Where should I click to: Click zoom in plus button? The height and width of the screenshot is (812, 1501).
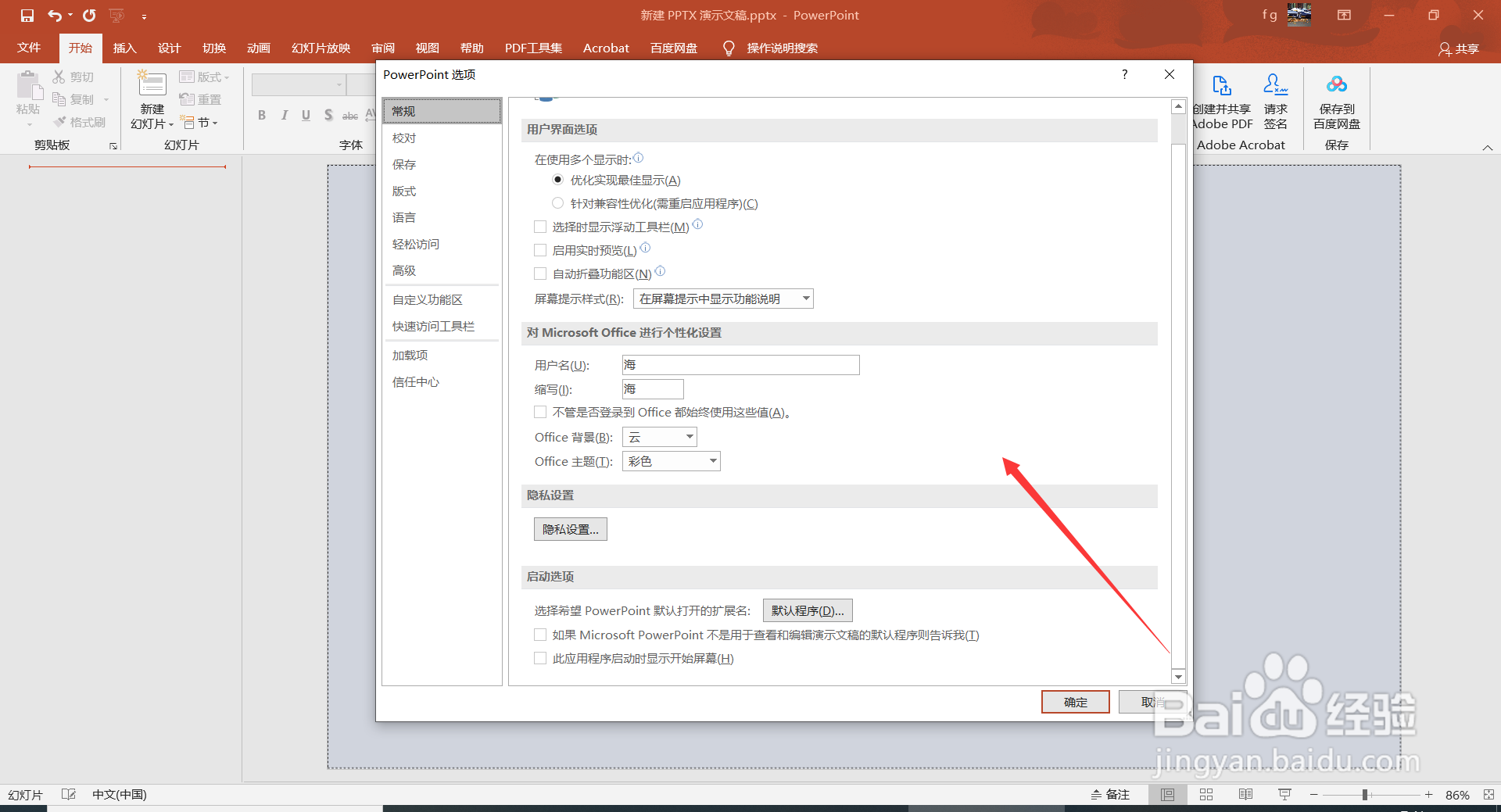1428,794
